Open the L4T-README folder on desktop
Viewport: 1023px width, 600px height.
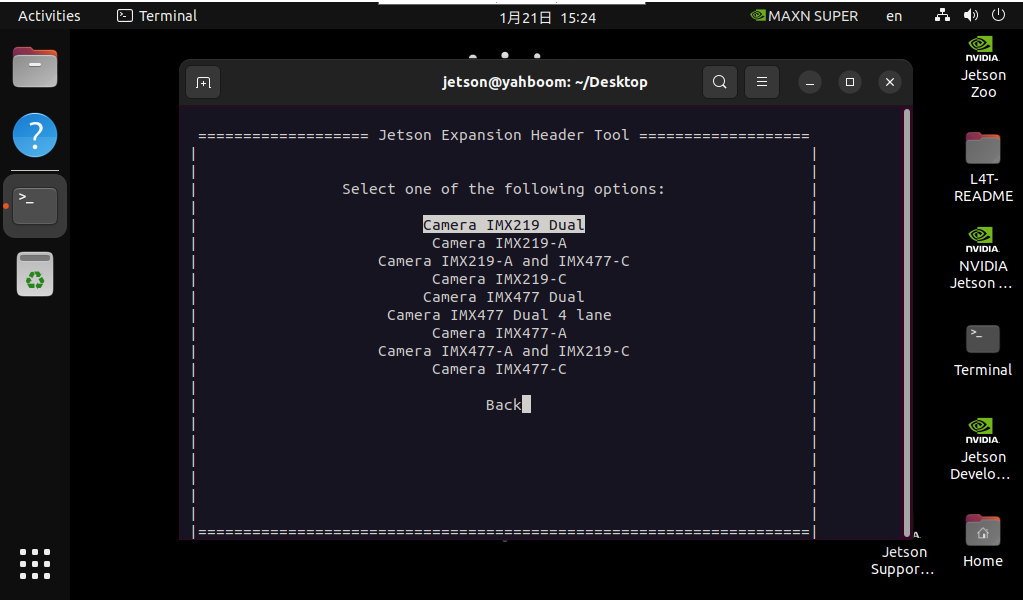(983, 168)
